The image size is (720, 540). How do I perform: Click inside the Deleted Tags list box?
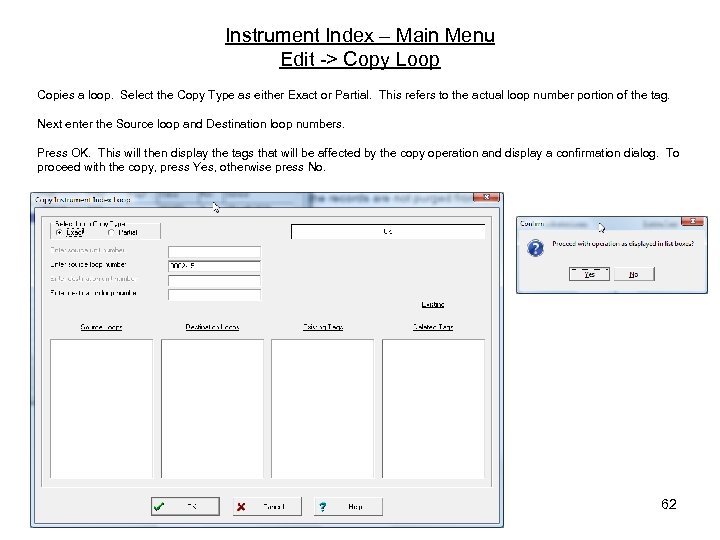433,409
